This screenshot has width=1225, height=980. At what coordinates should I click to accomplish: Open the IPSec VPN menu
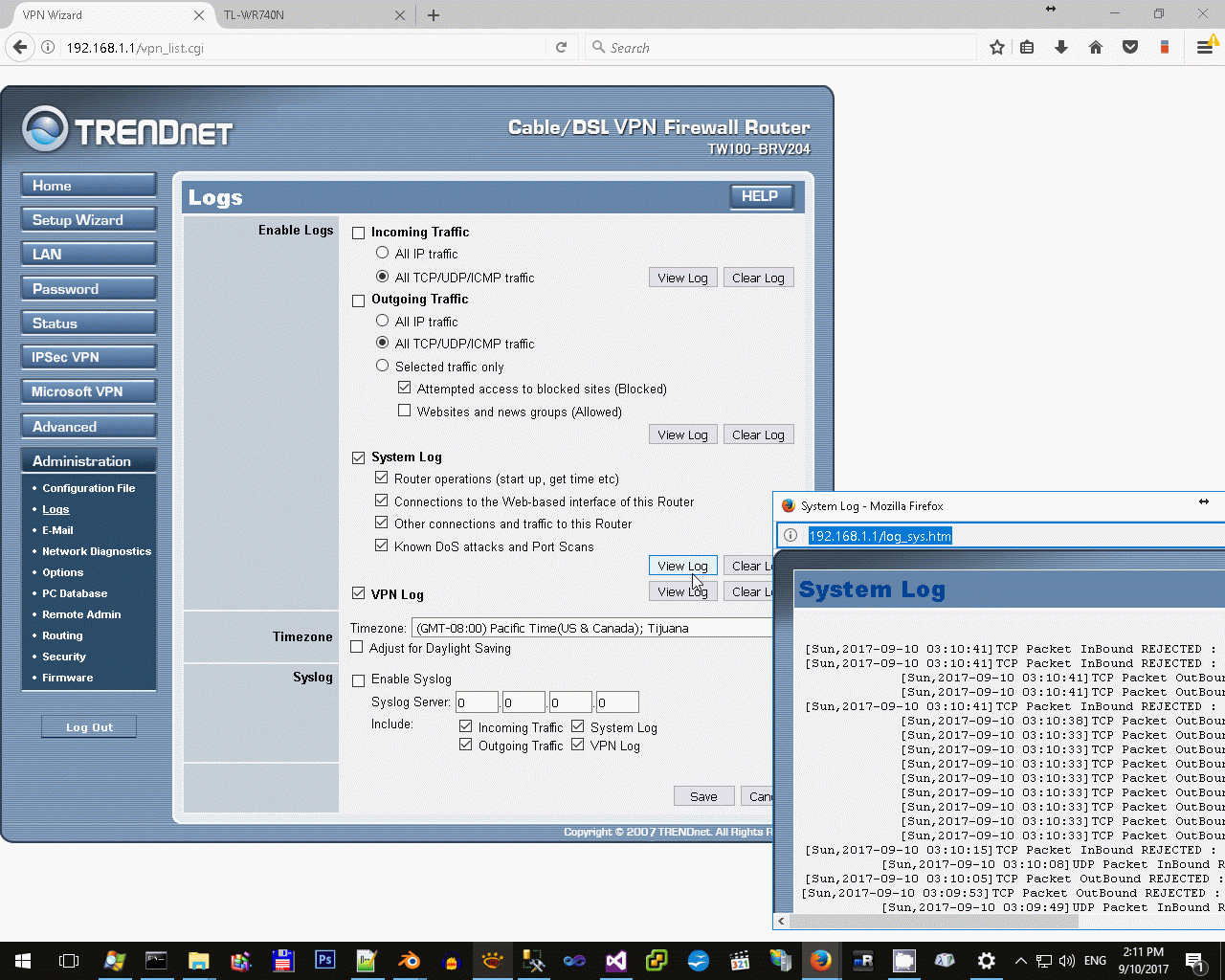click(89, 357)
